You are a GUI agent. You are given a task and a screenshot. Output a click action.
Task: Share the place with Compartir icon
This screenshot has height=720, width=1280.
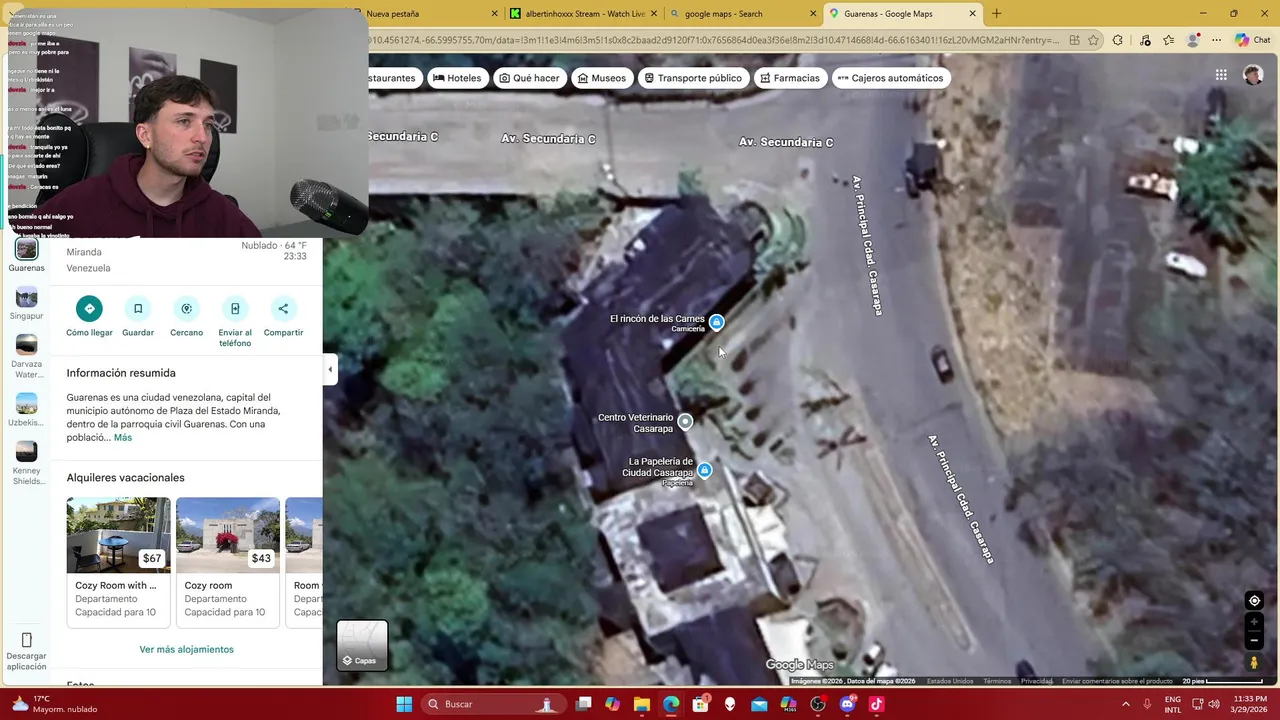tap(283, 309)
